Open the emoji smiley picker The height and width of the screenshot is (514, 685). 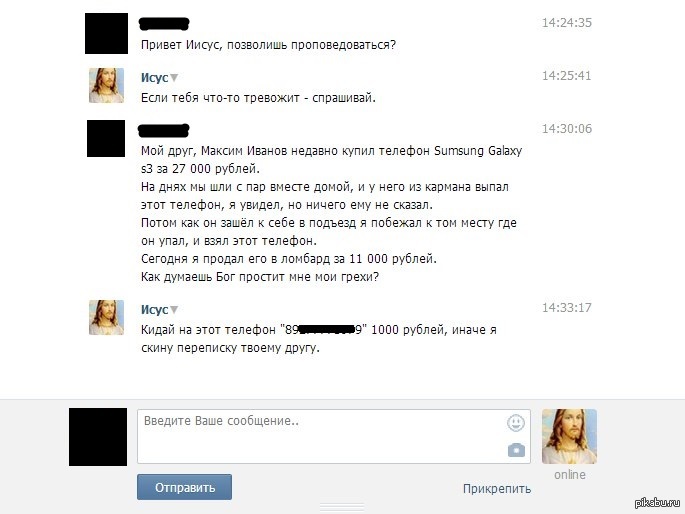[515, 423]
